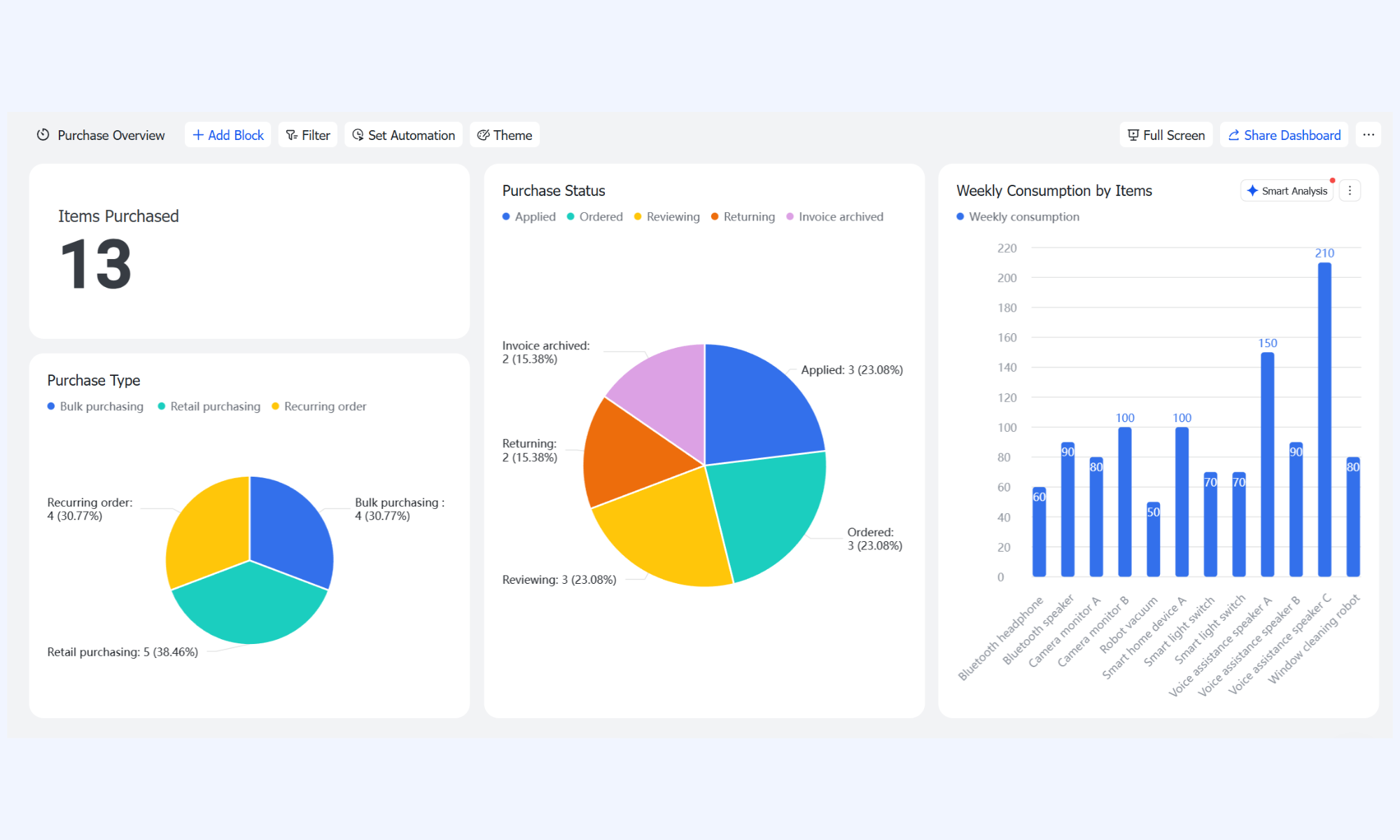Image resolution: width=1400 pixels, height=840 pixels.
Task: Click the Full Screen monitor icon
Action: click(1133, 135)
